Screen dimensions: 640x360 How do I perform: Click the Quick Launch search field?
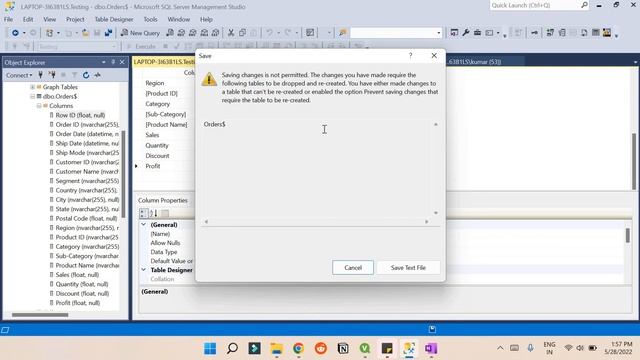tap(534, 5)
